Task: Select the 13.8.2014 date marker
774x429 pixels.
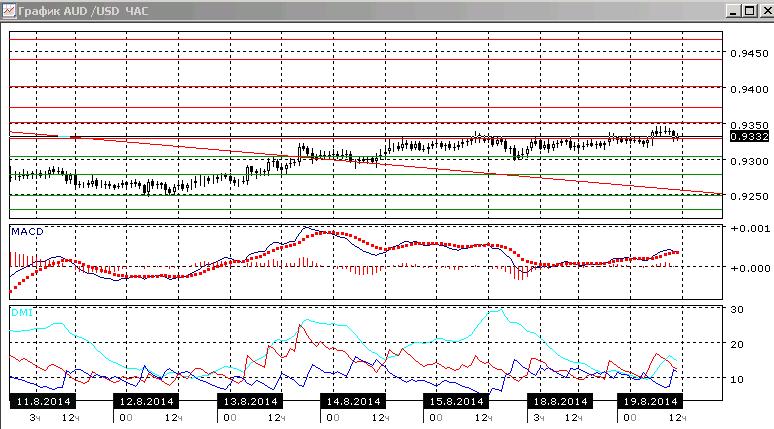Action: 250,401
